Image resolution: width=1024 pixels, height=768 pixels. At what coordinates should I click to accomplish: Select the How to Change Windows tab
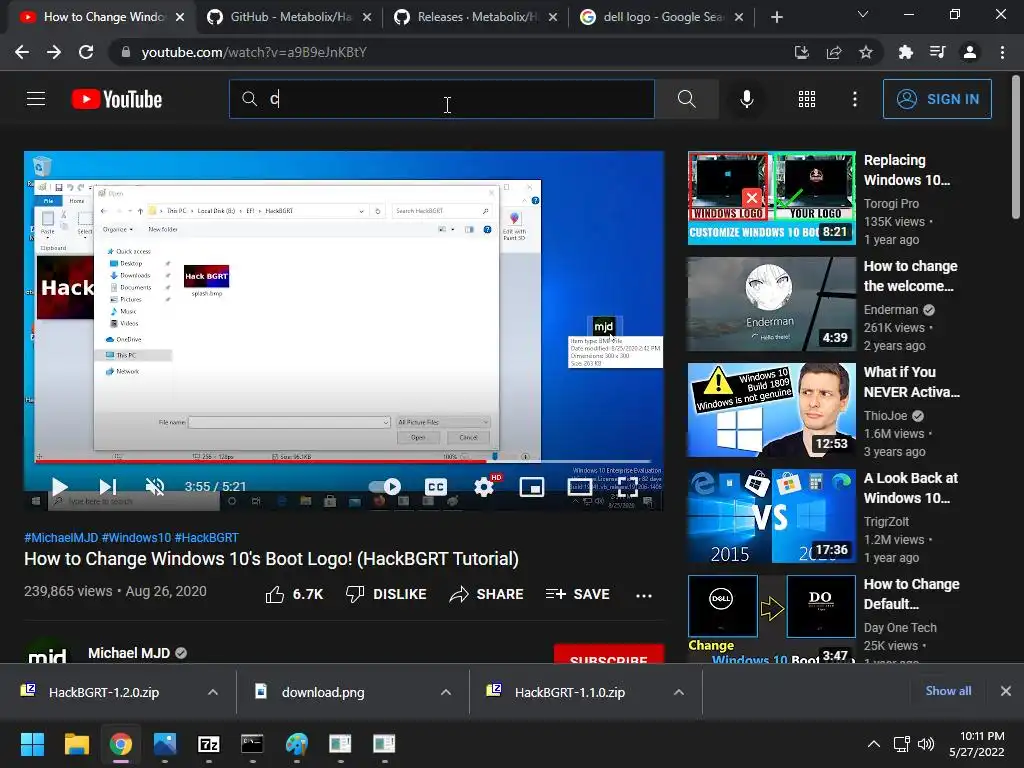tap(101, 17)
